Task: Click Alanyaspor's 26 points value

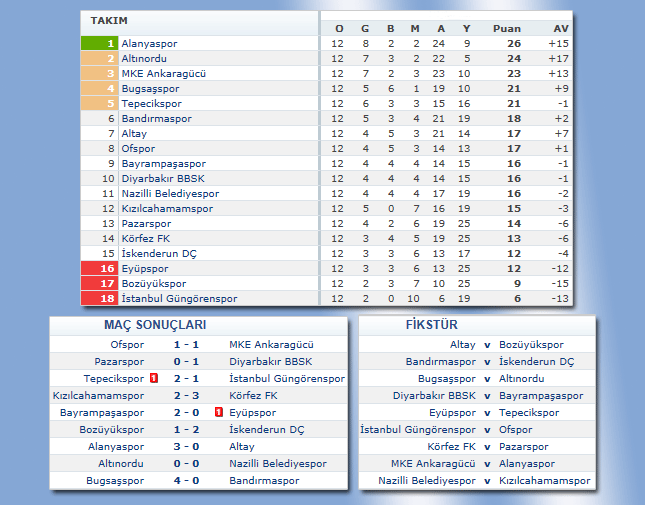Action: pyautogui.click(x=514, y=44)
